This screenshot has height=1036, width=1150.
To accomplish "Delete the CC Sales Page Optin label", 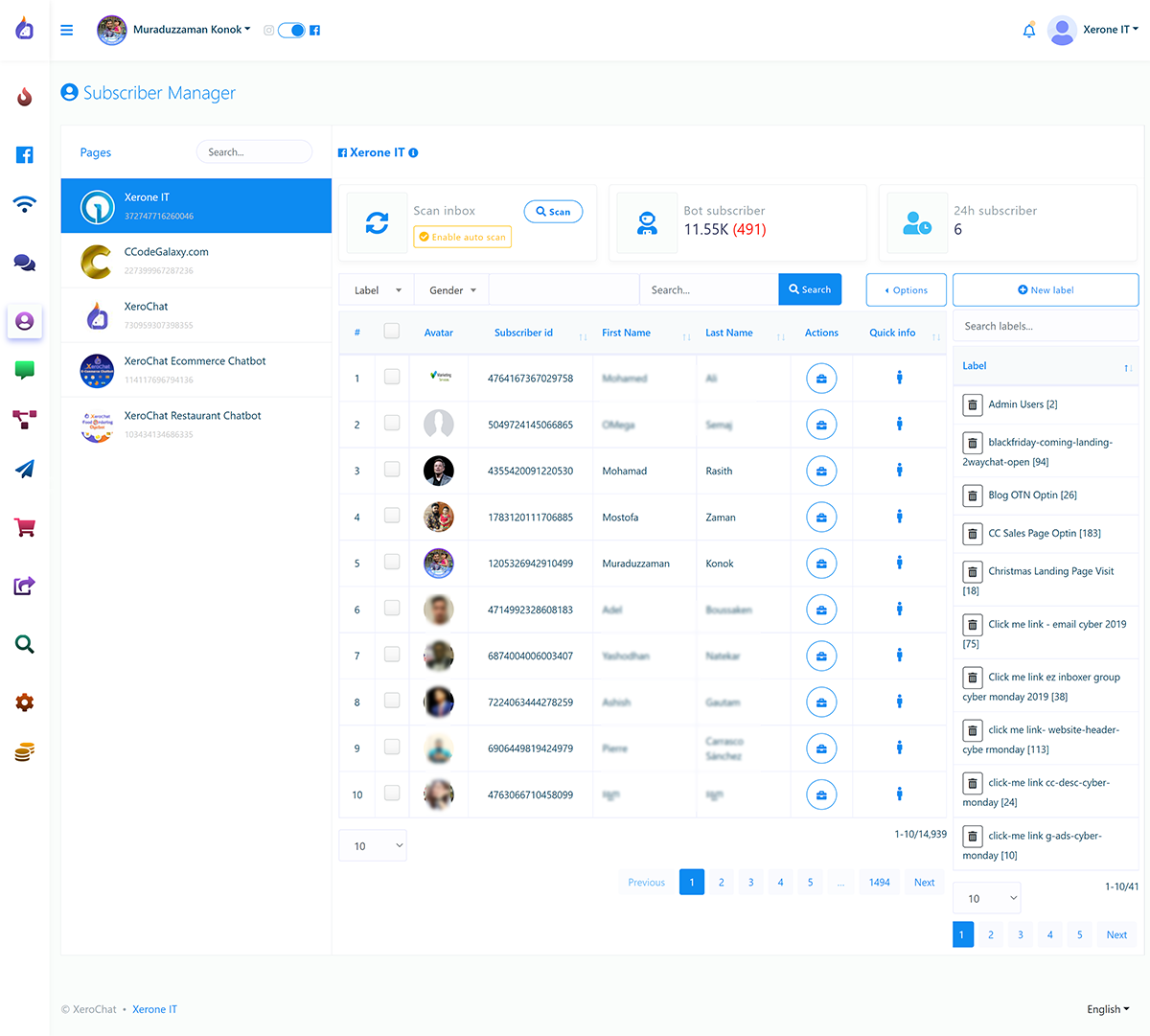I will point(972,533).
